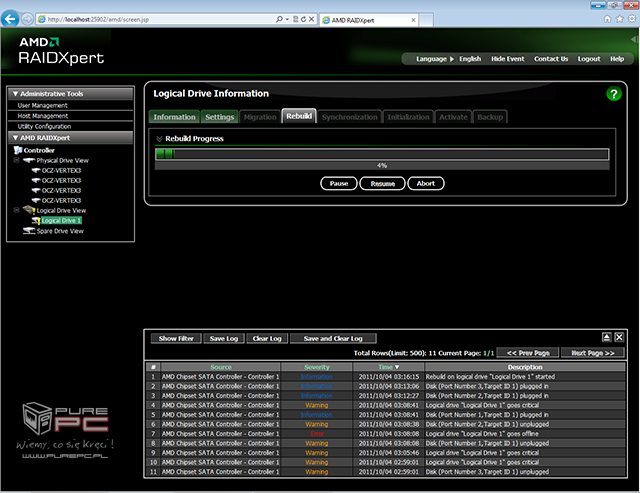Click the address bar search magnifier icon
The width and height of the screenshot is (640, 493).
tap(279, 19)
